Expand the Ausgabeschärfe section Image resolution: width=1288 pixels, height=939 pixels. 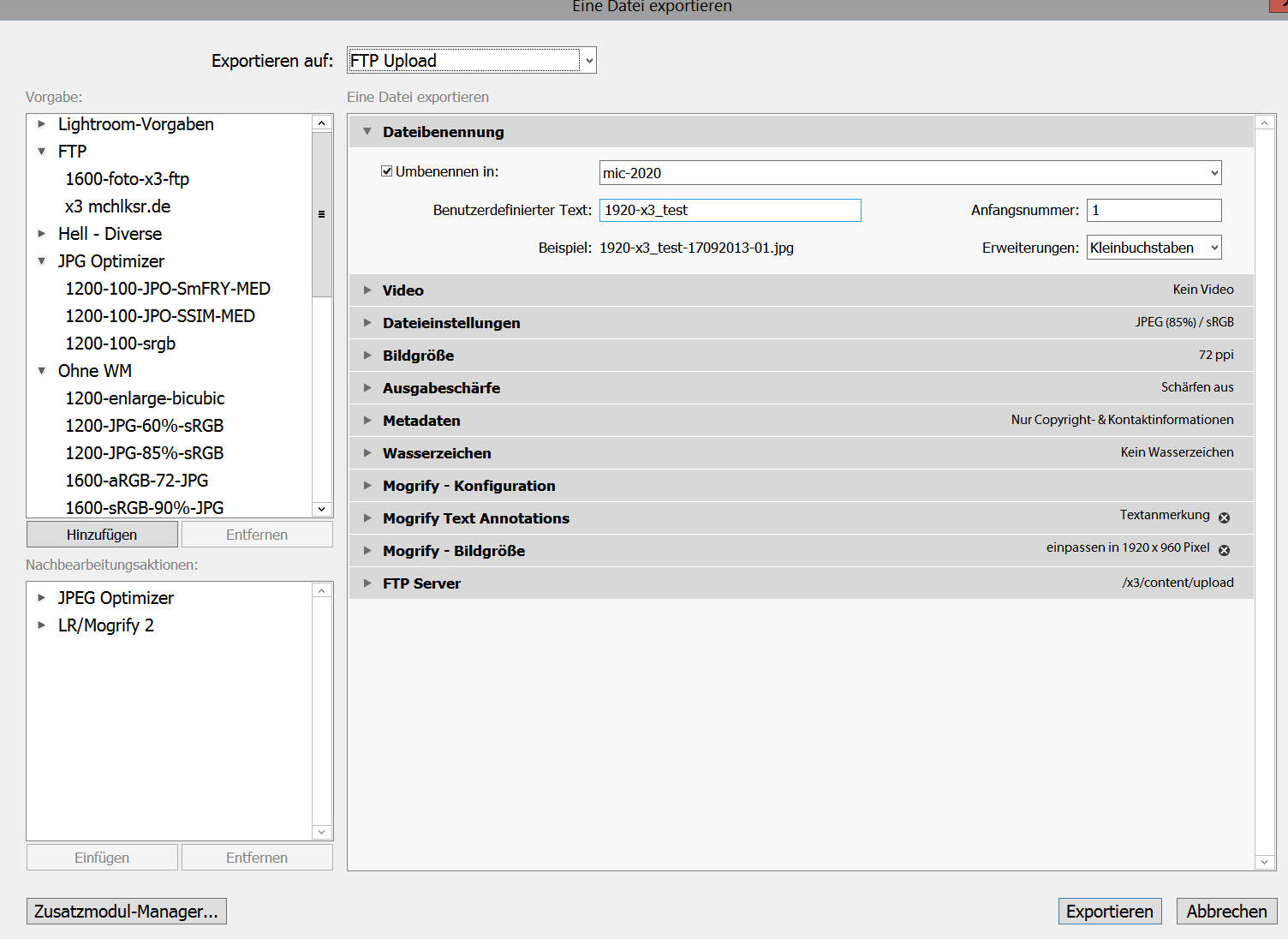tap(367, 387)
